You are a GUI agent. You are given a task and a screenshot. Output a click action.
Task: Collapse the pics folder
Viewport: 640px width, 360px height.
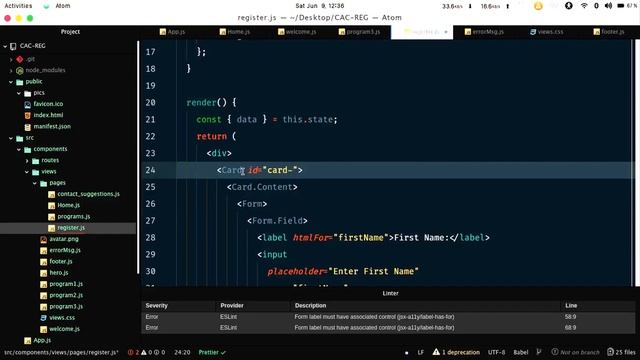[x=19, y=93]
